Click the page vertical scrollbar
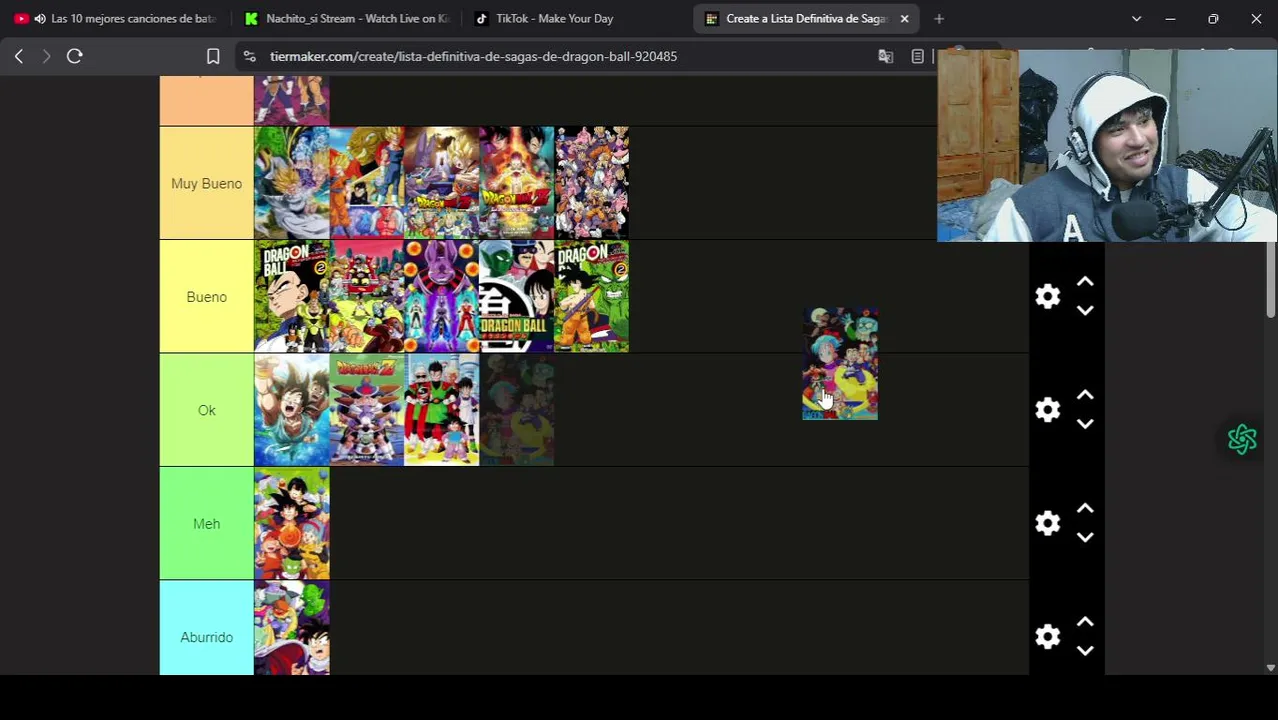The image size is (1278, 720). point(1271,280)
